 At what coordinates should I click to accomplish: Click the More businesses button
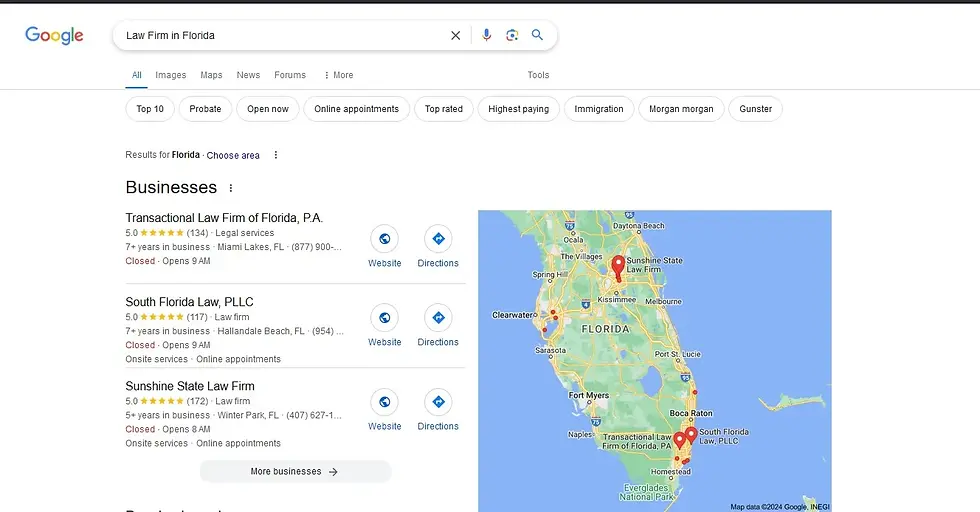pyautogui.click(x=295, y=471)
